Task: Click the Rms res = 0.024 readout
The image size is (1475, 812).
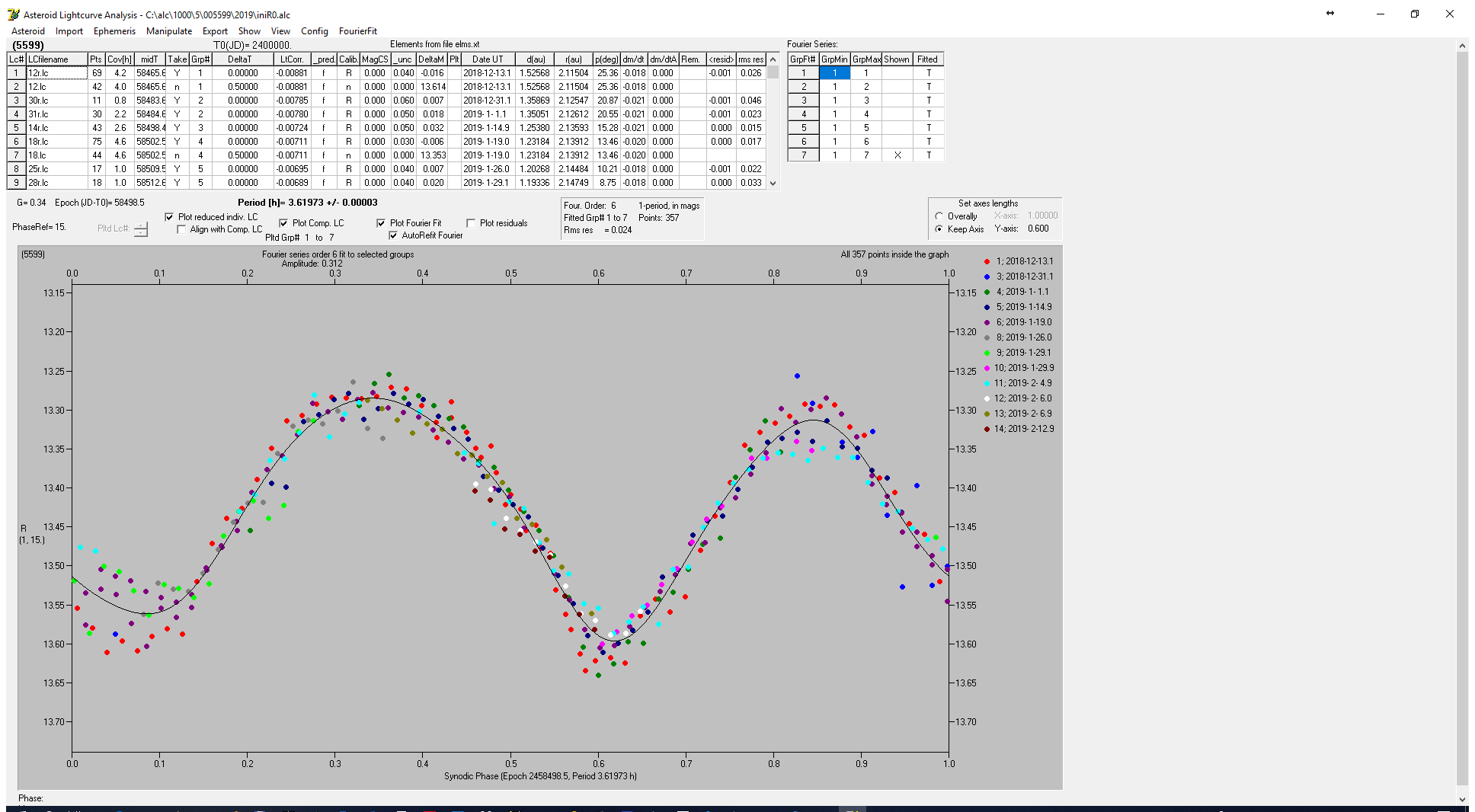Action: click(597, 230)
